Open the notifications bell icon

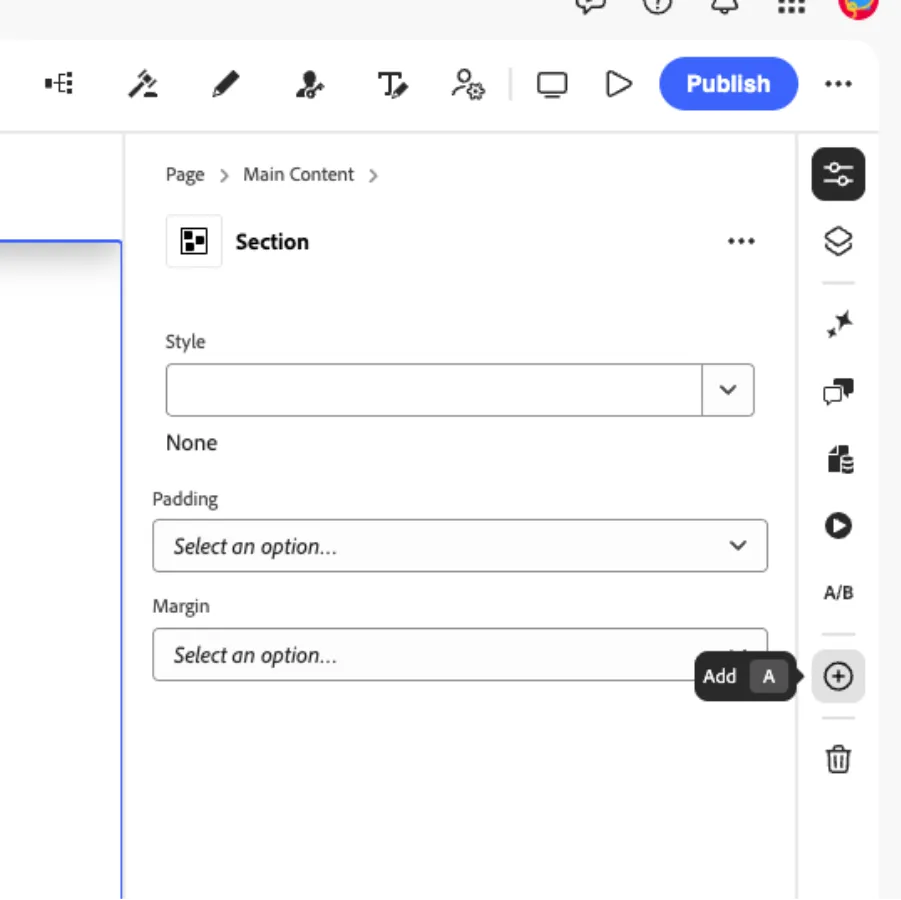[x=725, y=6]
